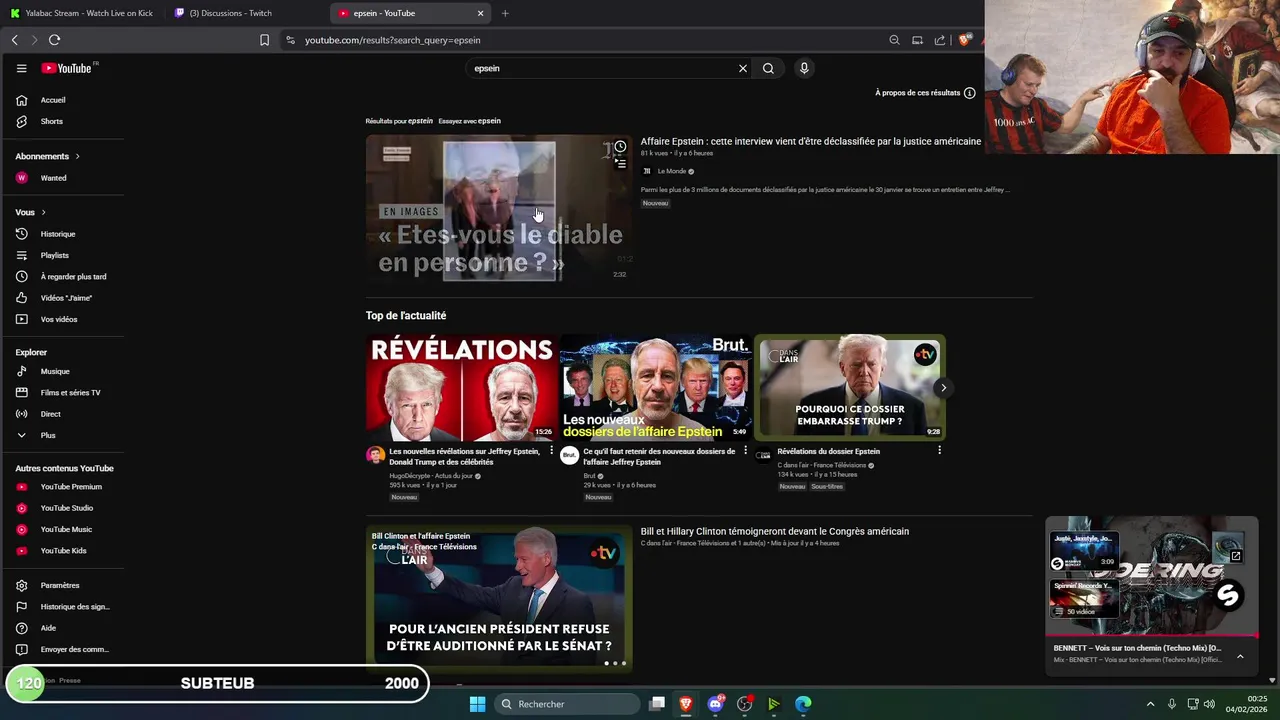Open Microsoft Edge in the taskbar

pyautogui.click(x=803, y=704)
